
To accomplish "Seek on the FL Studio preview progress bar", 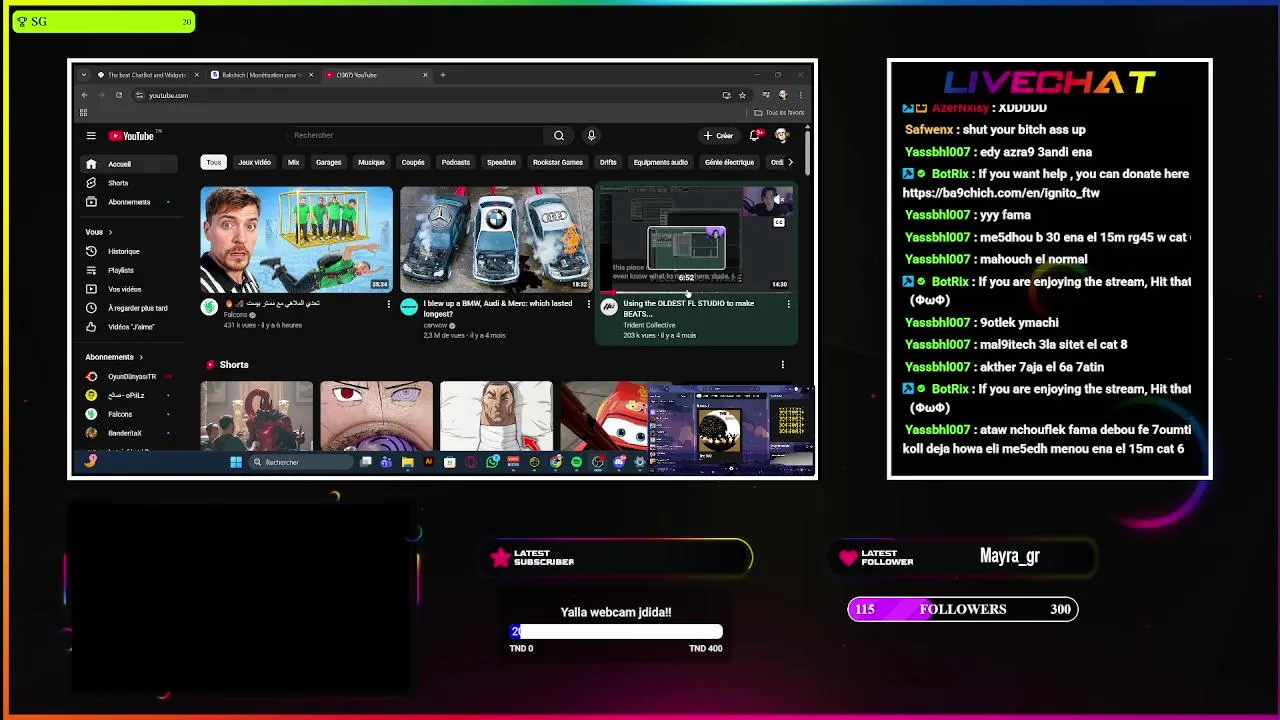I will [696, 292].
